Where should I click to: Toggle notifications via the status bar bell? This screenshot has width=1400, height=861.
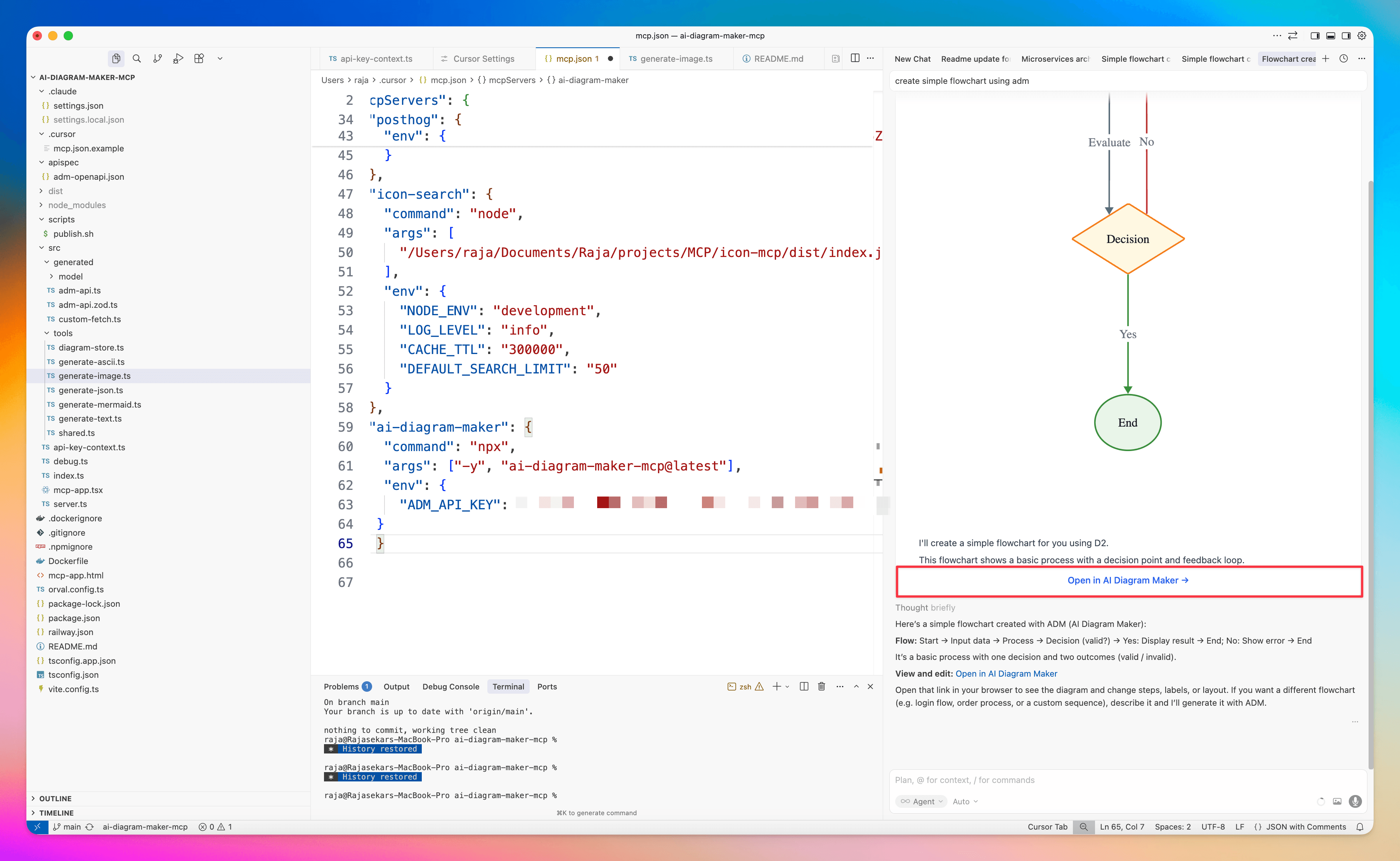click(x=1360, y=826)
